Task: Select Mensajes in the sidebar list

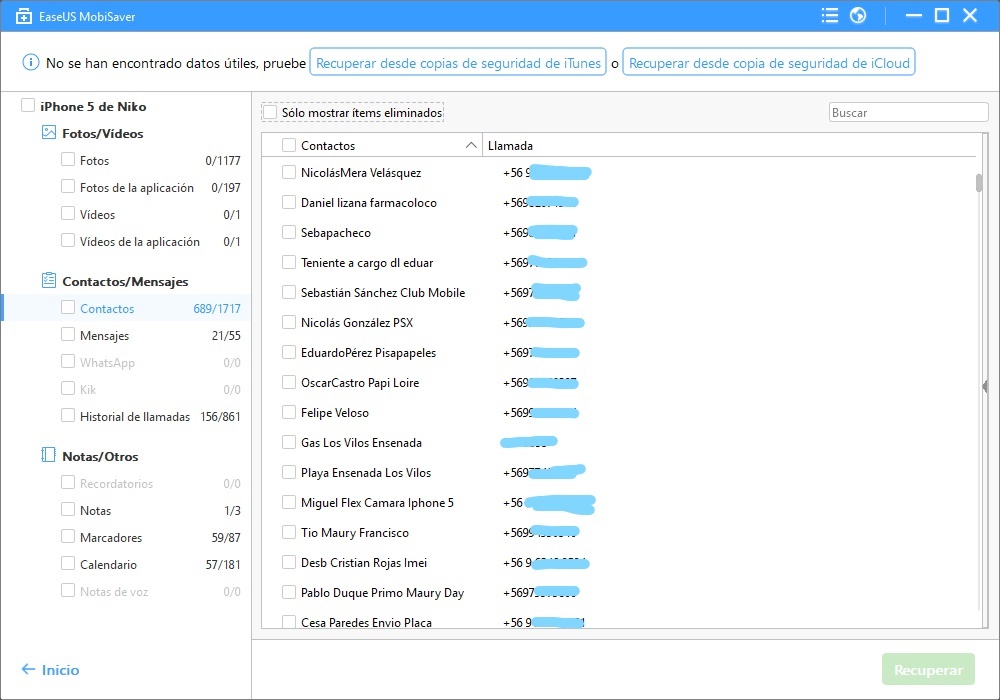Action: [x=104, y=336]
